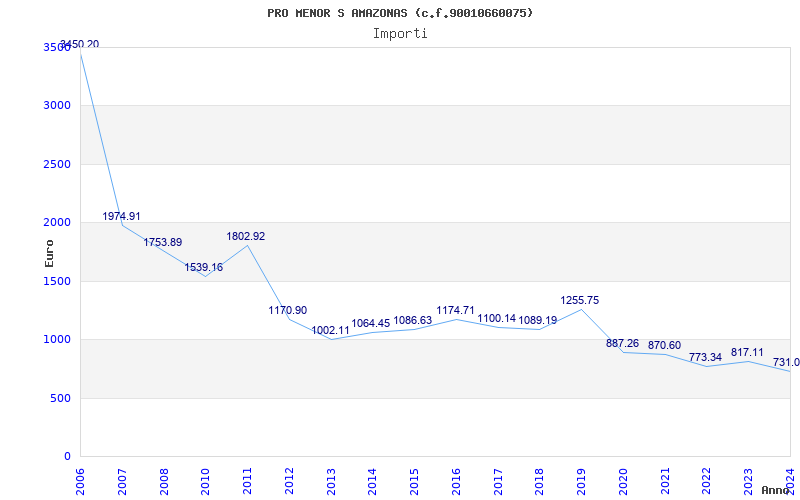Click the 2015 year label

coord(414,481)
